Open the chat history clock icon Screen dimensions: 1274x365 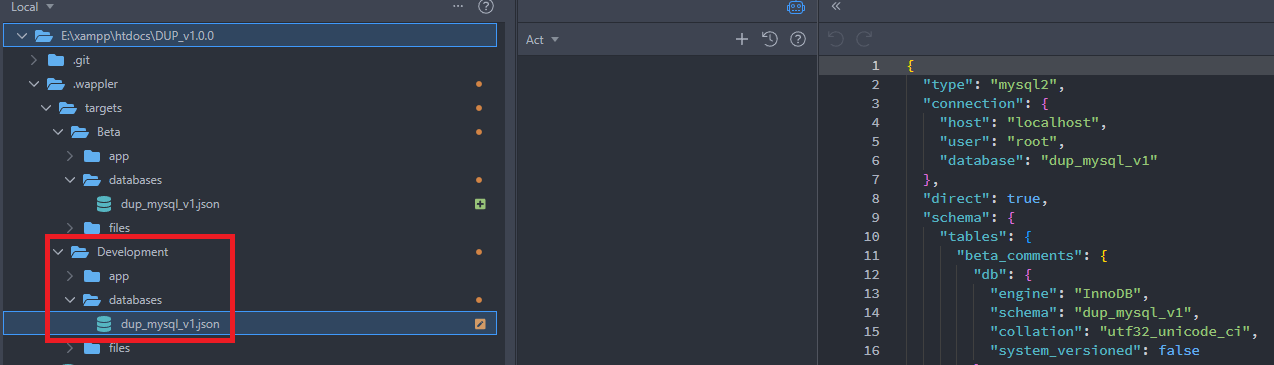tap(769, 39)
